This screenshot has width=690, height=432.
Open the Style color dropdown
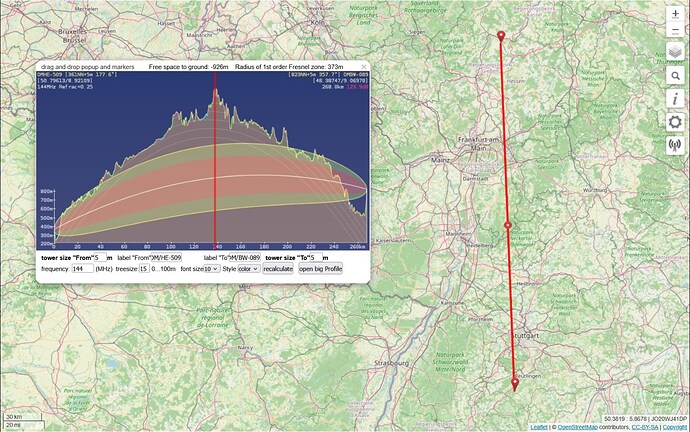coord(249,268)
